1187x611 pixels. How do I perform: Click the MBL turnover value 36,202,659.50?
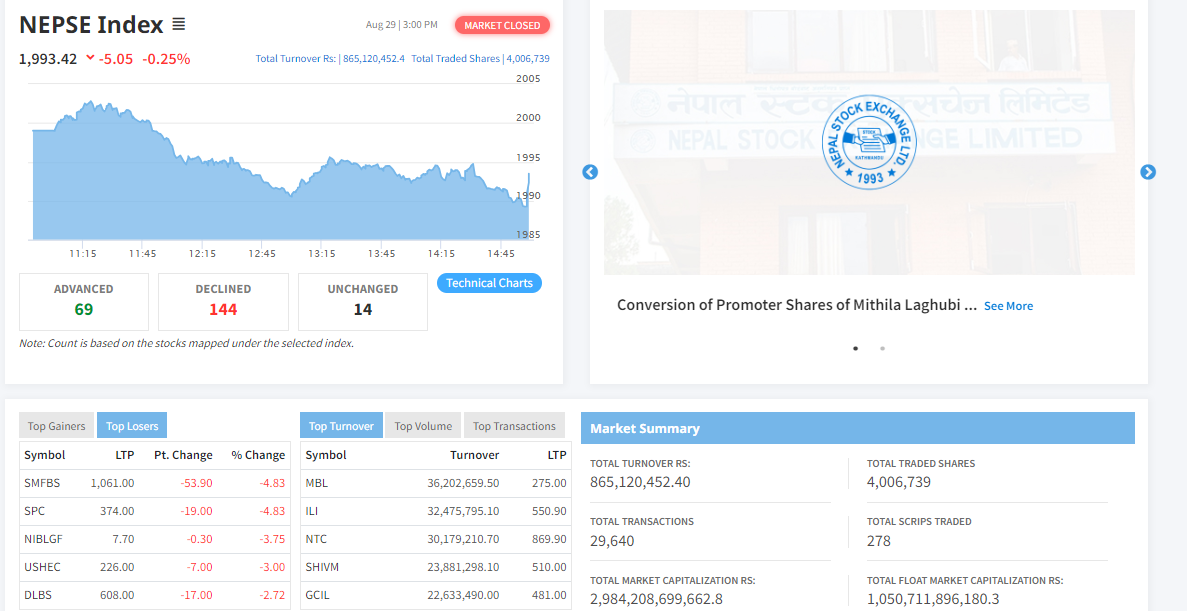pos(463,483)
